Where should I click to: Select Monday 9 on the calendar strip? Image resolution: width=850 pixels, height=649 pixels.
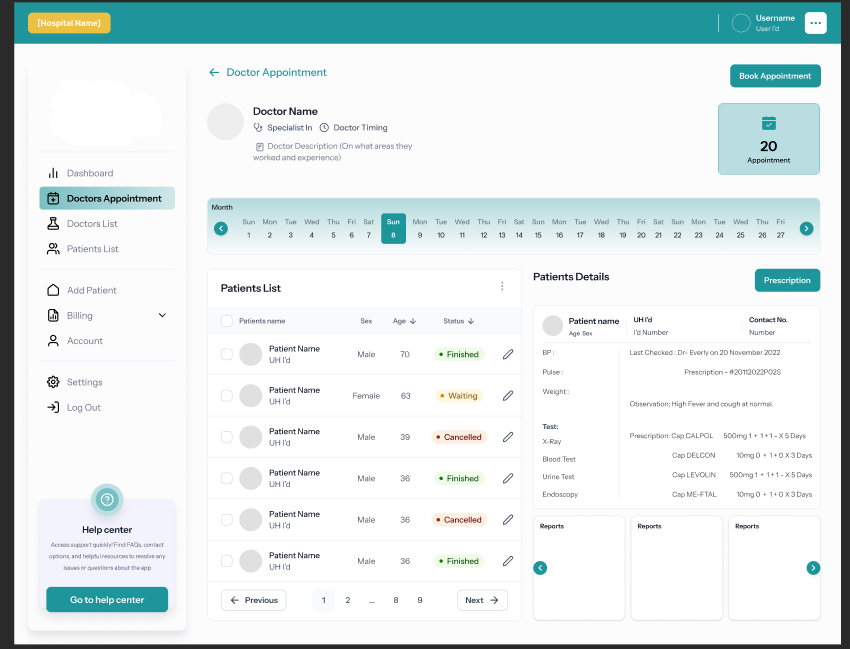click(420, 229)
